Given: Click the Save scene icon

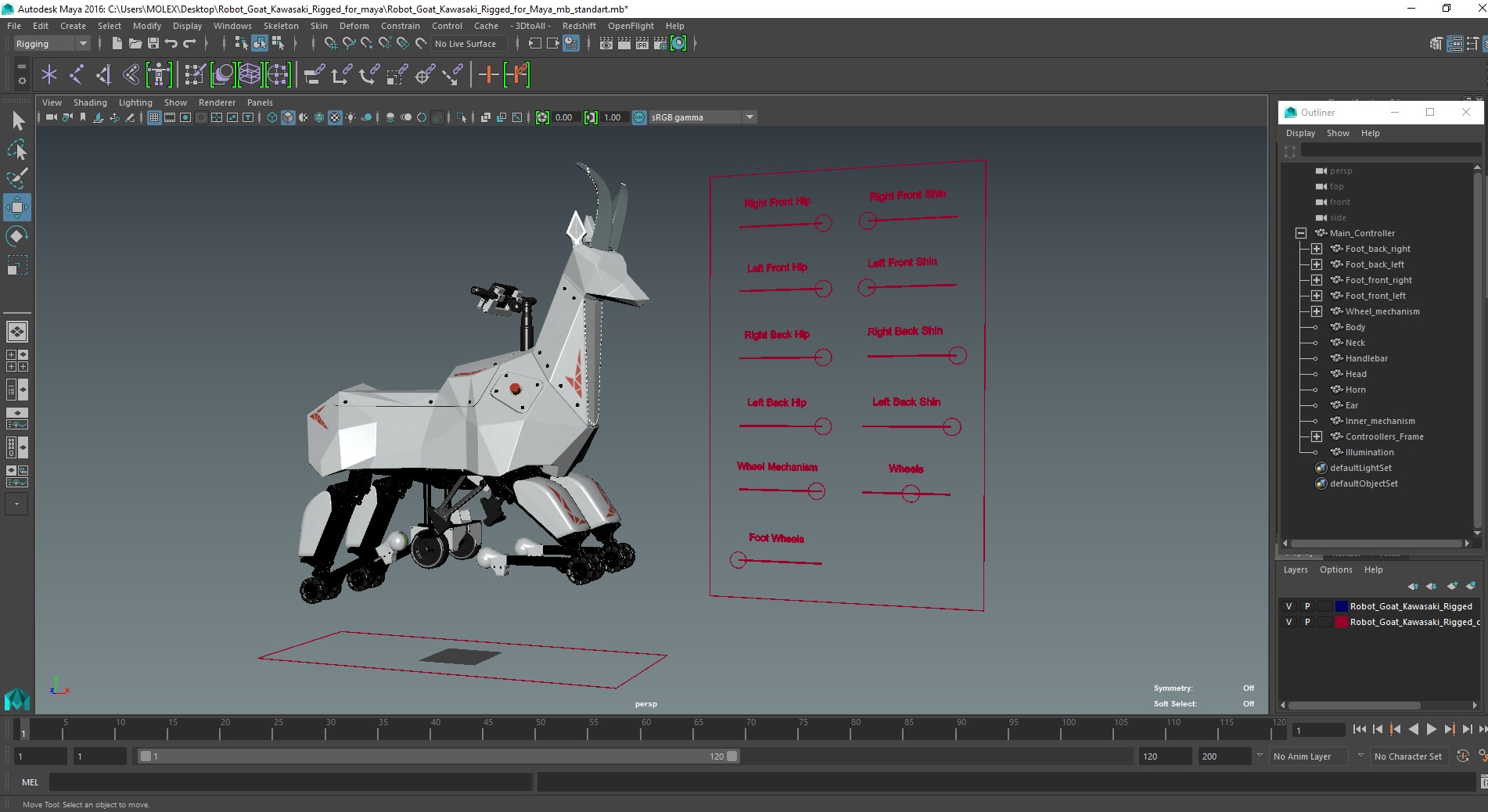Looking at the screenshot, I should coord(153,44).
